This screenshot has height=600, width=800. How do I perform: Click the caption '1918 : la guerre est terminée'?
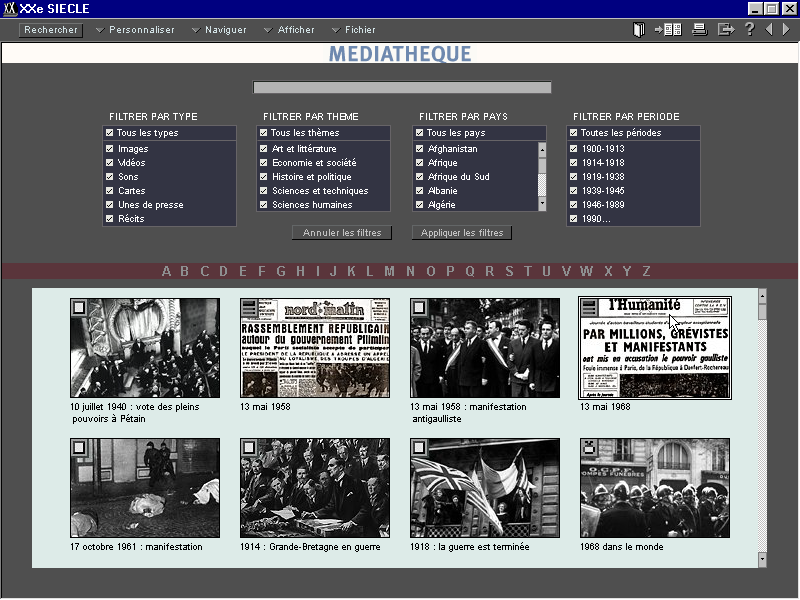(x=470, y=547)
